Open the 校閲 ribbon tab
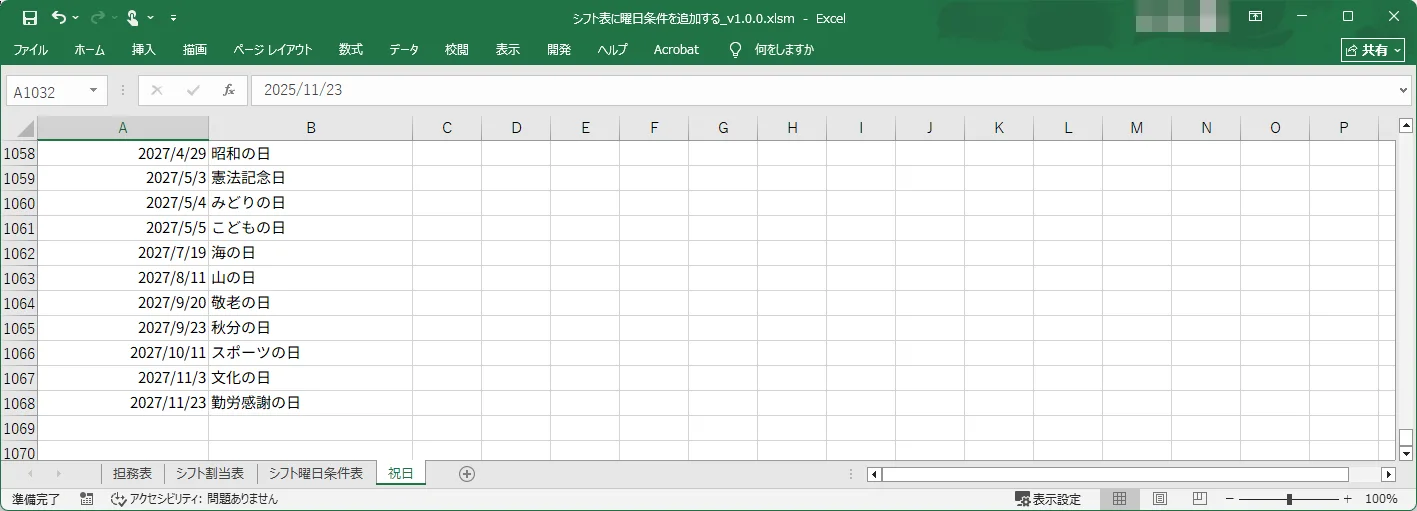1417x511 pixels. click(457, 49)
